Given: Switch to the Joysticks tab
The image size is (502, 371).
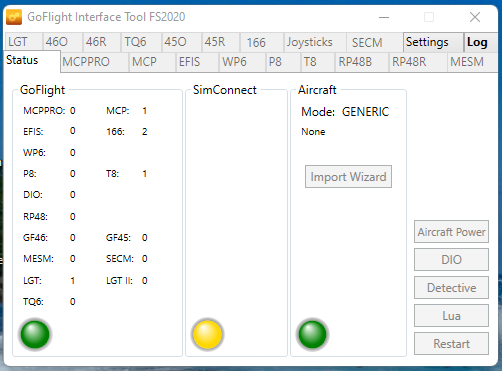Looking at the screenshot, I should coord(315,42).
